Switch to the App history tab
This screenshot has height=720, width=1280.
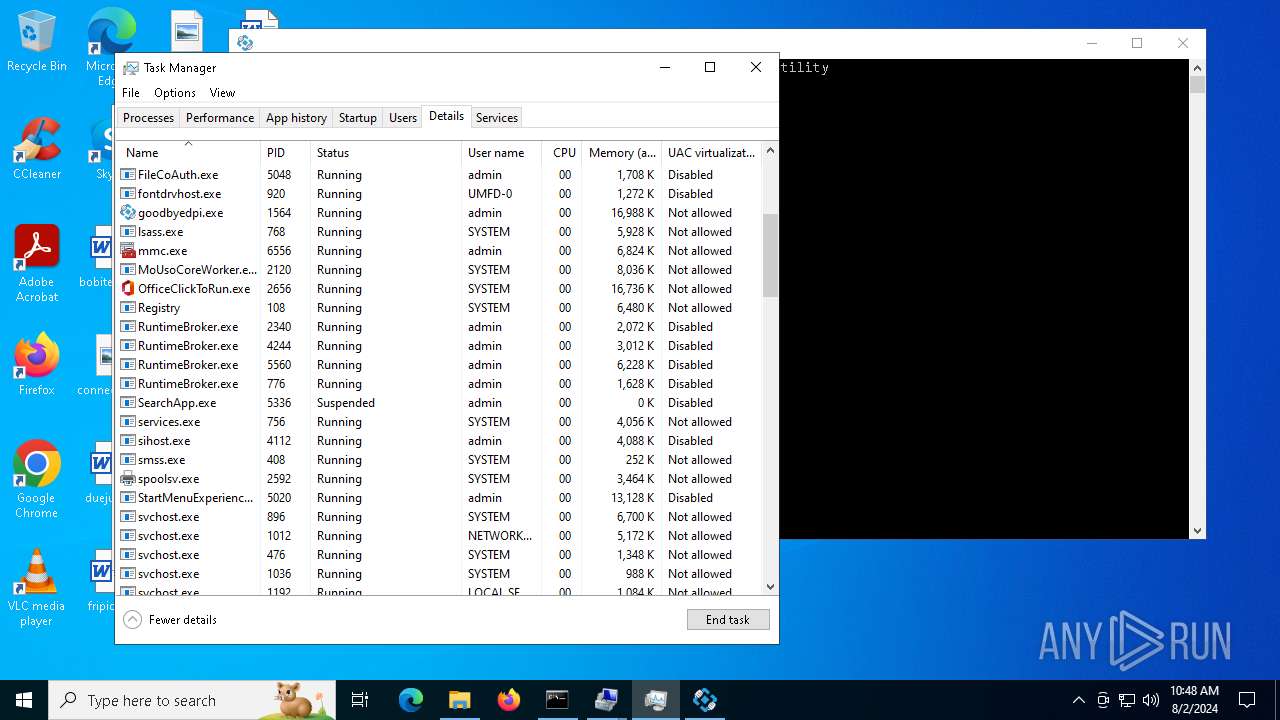click(x=296, y=118)
